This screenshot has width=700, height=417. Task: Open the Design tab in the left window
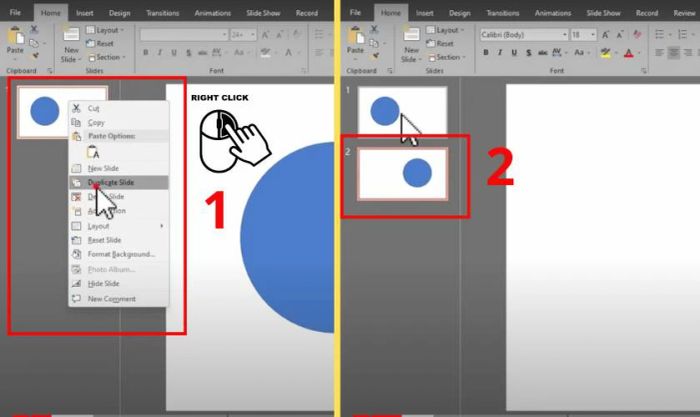[x=120, y=13]
